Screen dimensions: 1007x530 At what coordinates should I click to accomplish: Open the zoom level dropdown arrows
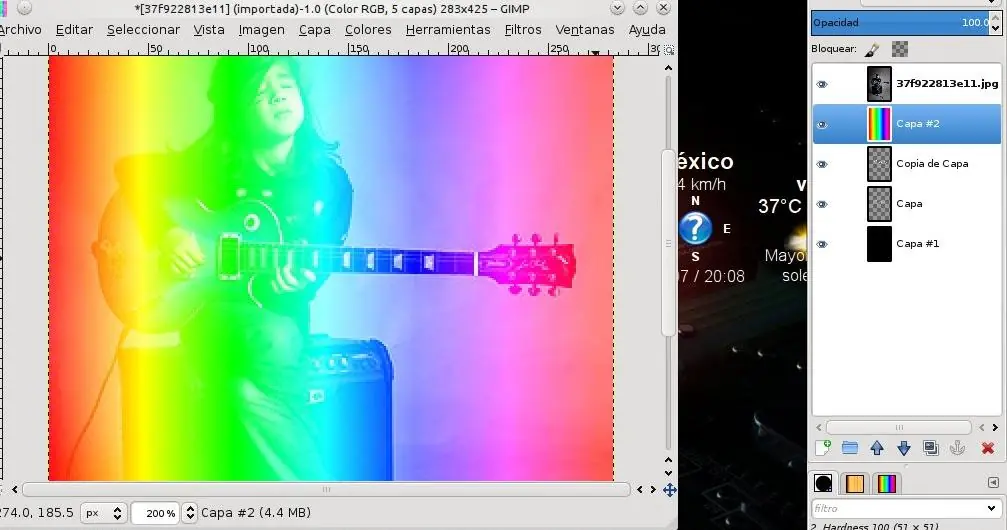[189, 513]
